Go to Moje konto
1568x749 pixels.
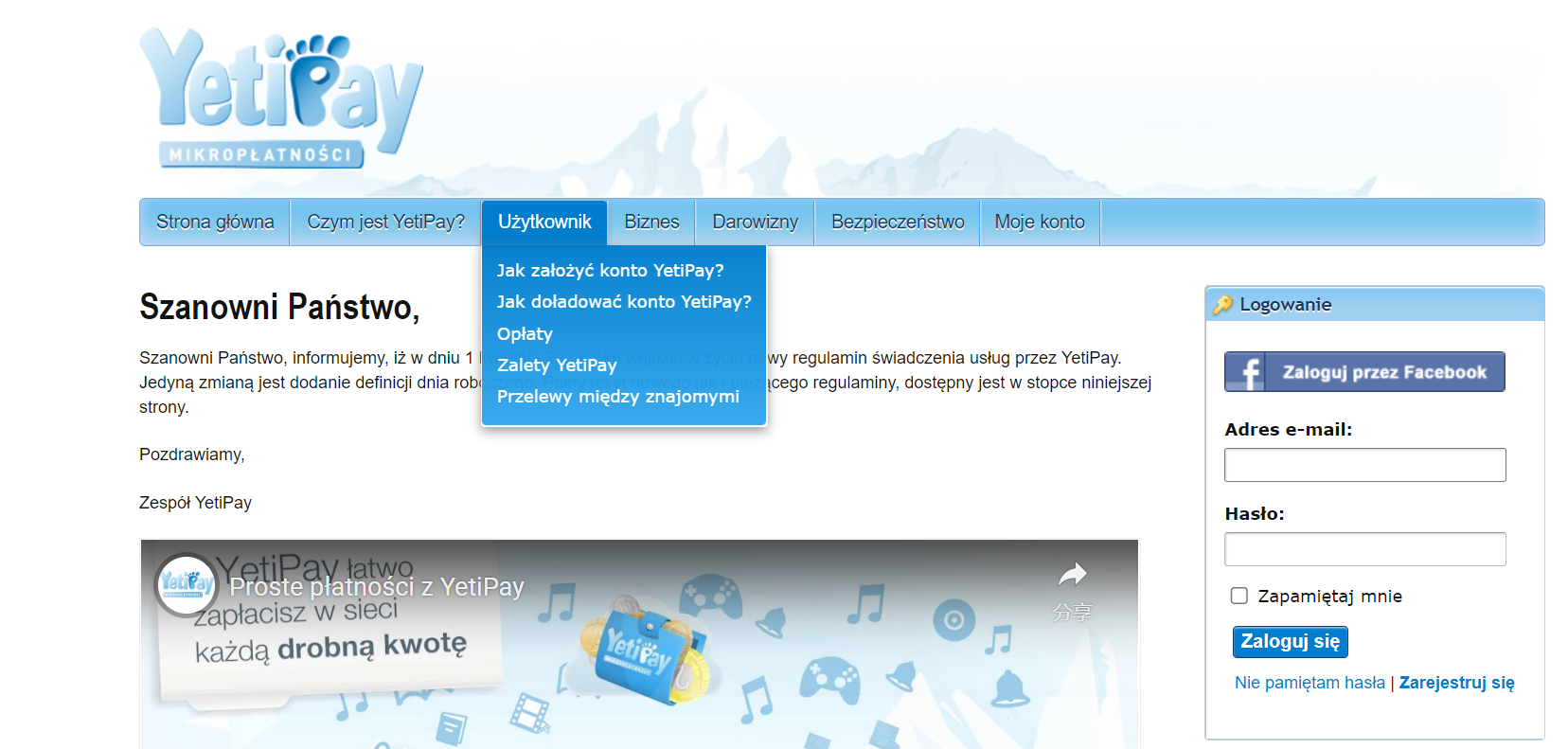pos(1040,222)
